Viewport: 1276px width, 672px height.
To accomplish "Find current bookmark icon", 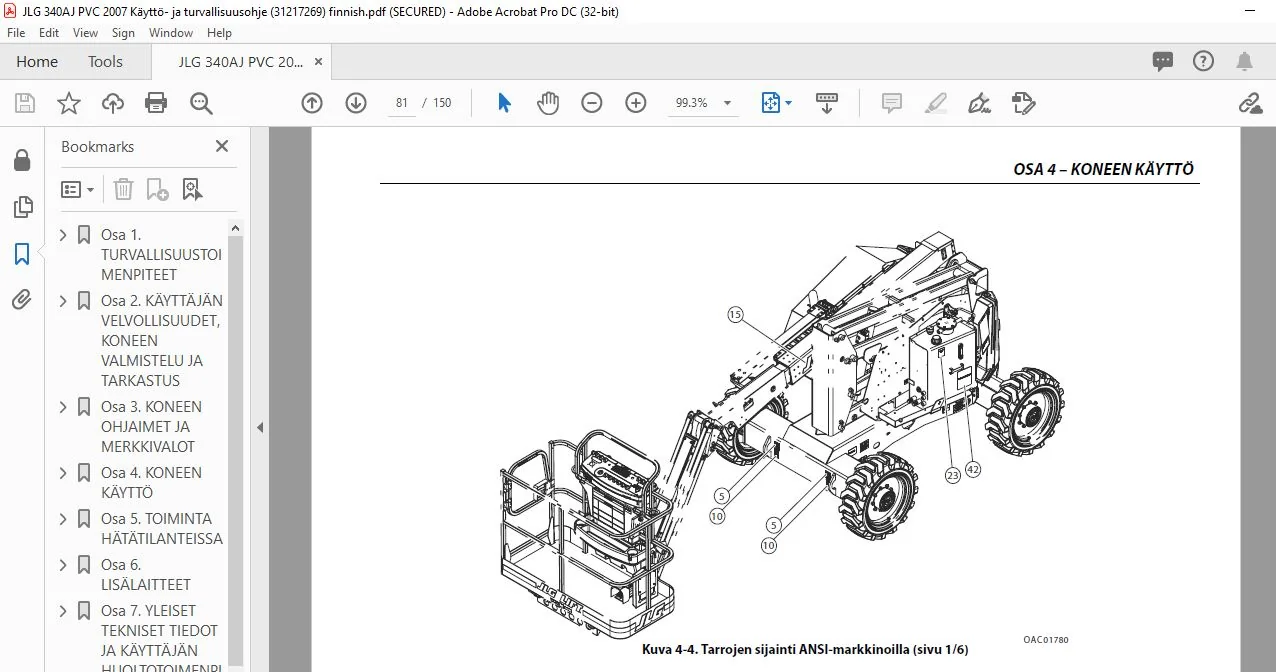I will (193, 189).
